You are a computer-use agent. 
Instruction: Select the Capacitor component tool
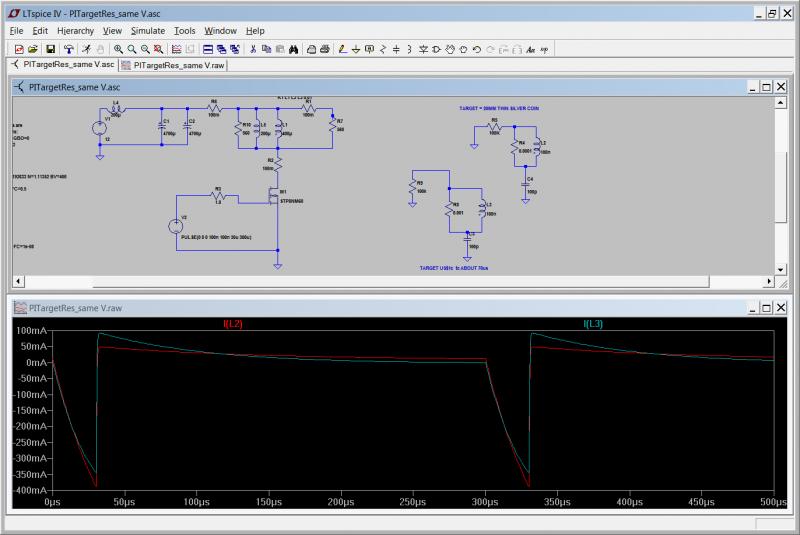pyautogui.click(x=397, y=49)
